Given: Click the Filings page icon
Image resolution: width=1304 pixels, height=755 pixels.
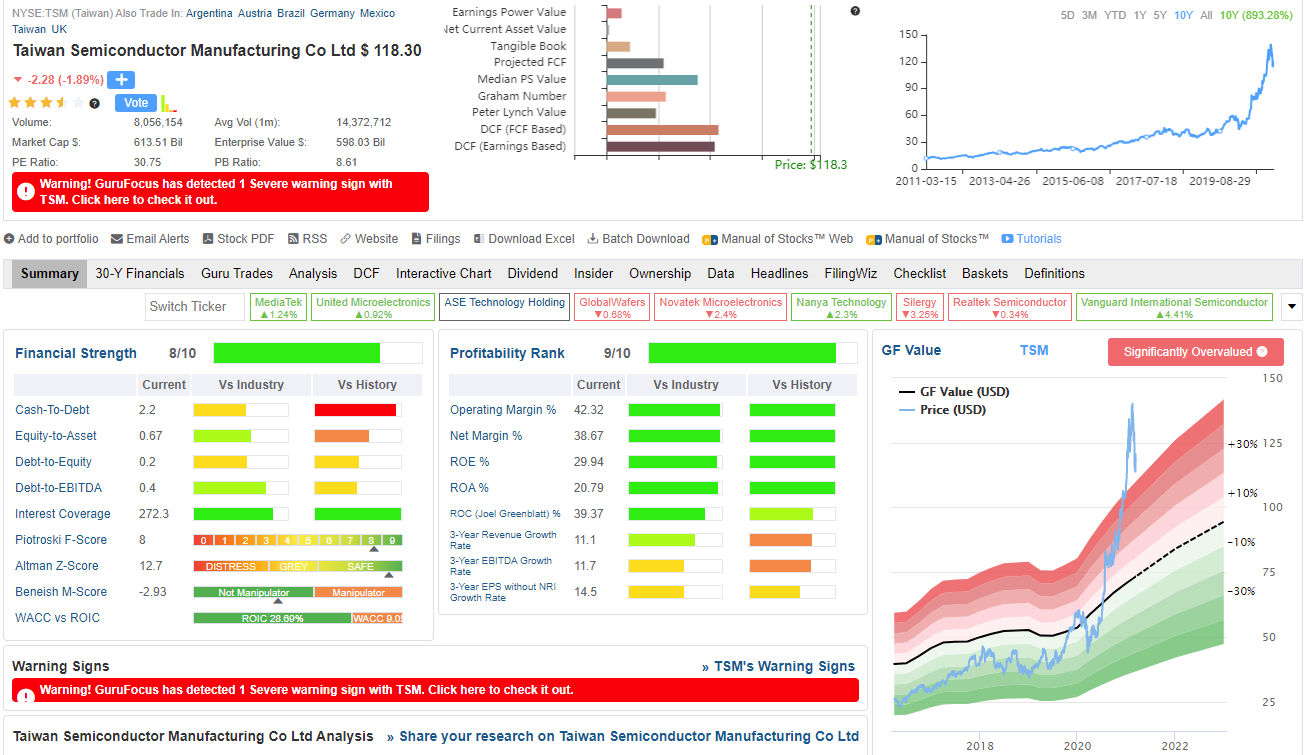Looking at the screenshot, I should click(x=416, y=239).
